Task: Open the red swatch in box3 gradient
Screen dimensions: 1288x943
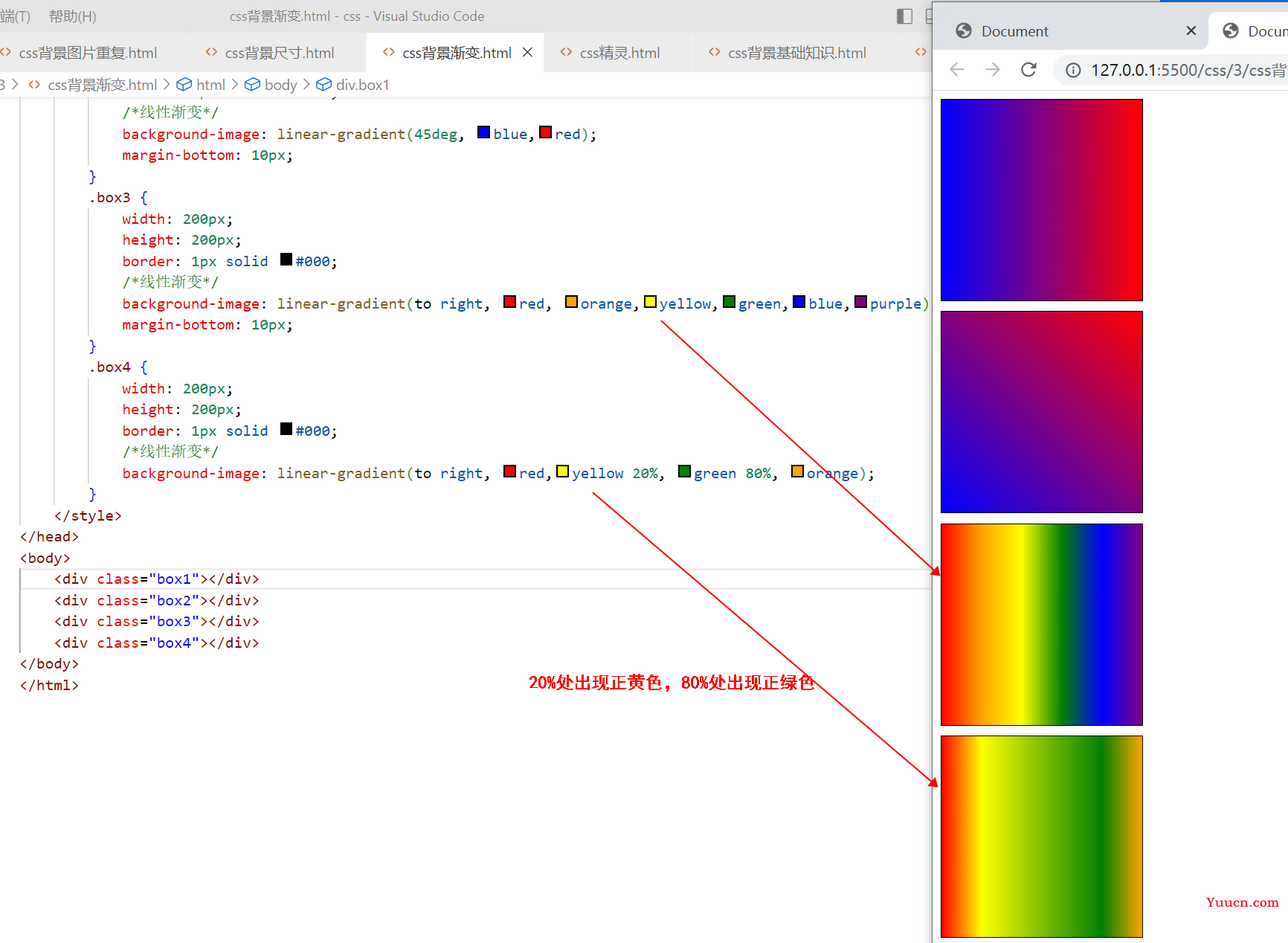Action: point(509,302)
